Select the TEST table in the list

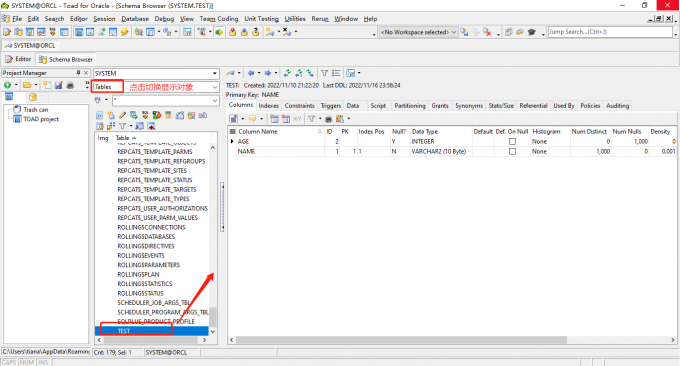pyautogui.click(x=151, y=331)
